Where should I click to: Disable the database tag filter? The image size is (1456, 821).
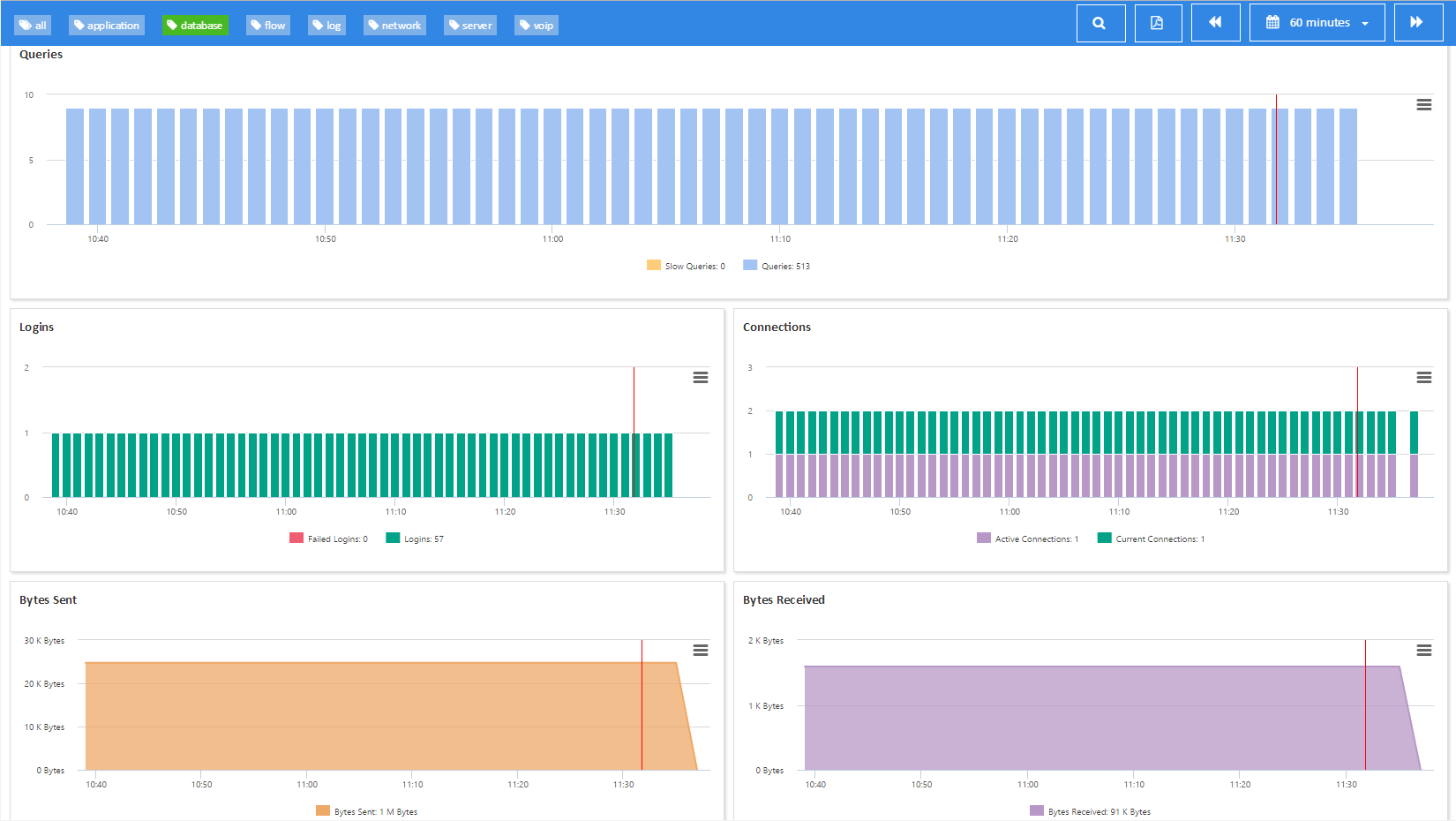pos(195,25)
